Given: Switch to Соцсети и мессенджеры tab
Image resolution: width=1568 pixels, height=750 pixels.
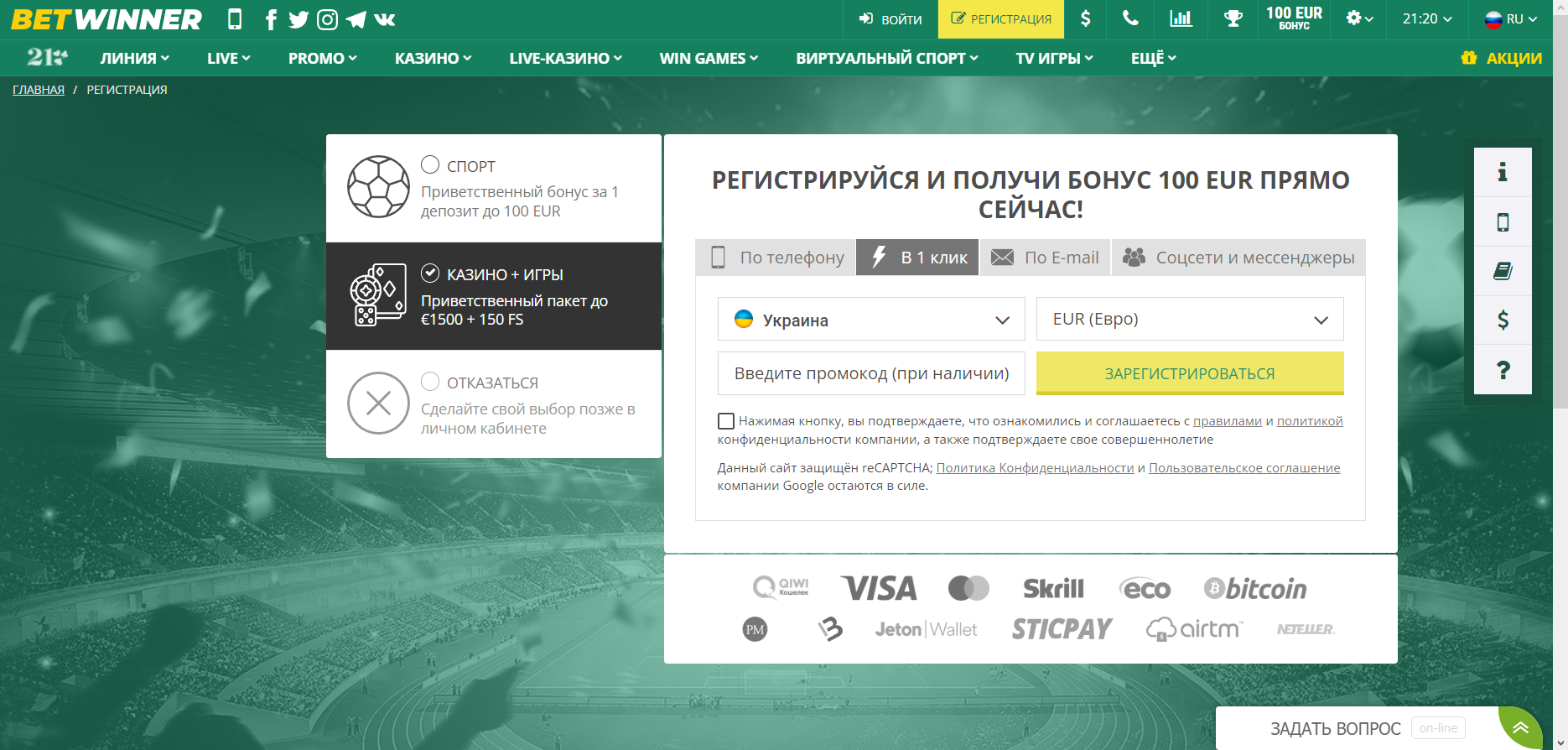Looking at the screenshot, I should [1238, 258].
